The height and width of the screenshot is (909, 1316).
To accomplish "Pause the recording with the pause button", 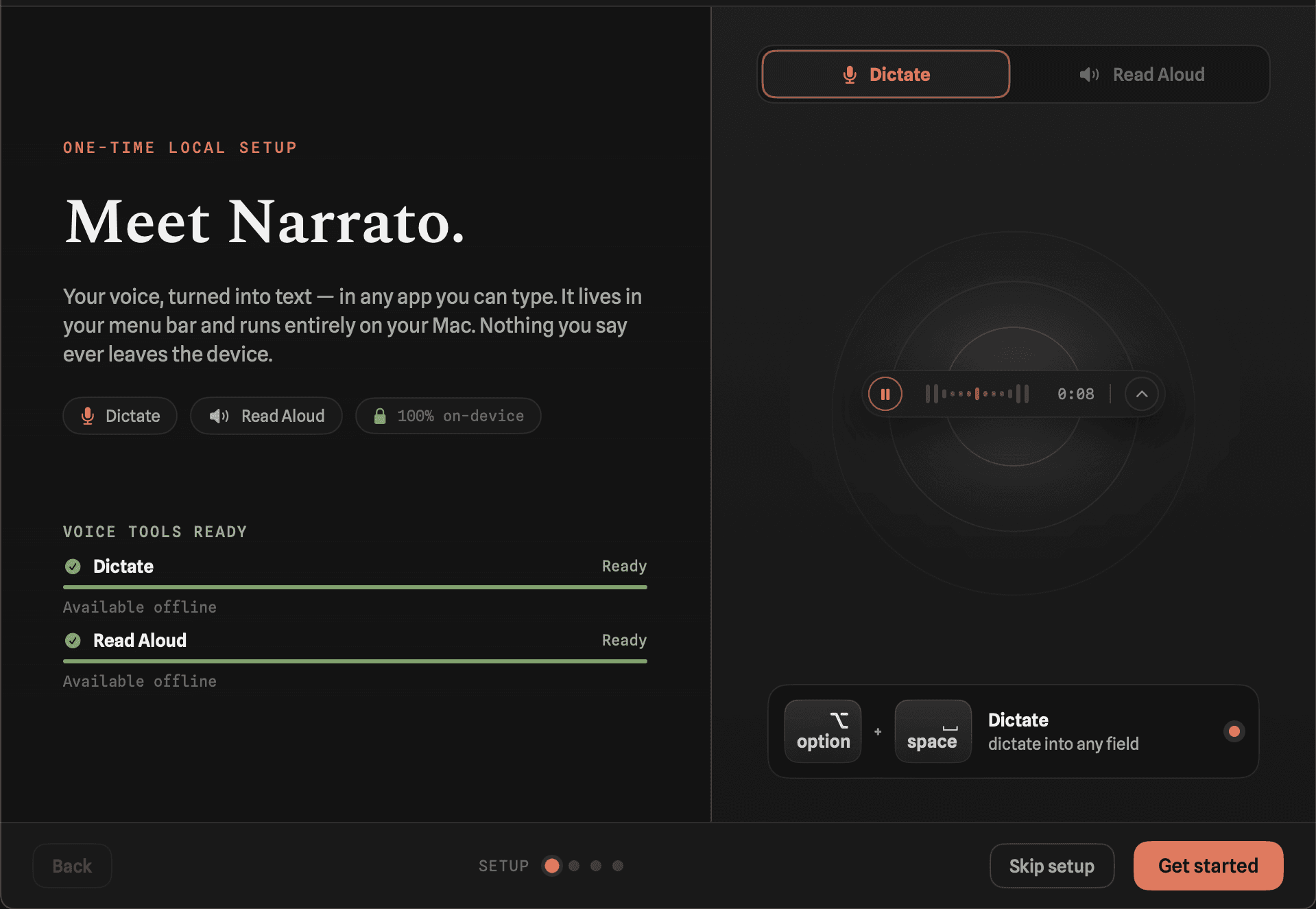I will coord(885,394).
